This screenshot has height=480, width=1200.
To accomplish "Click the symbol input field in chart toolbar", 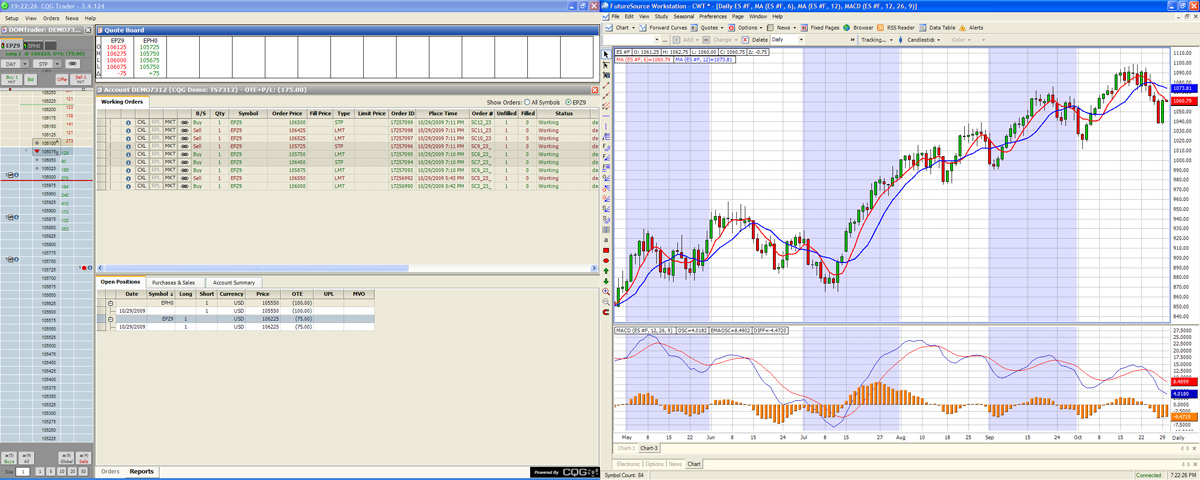I will [x=633, y=40].
